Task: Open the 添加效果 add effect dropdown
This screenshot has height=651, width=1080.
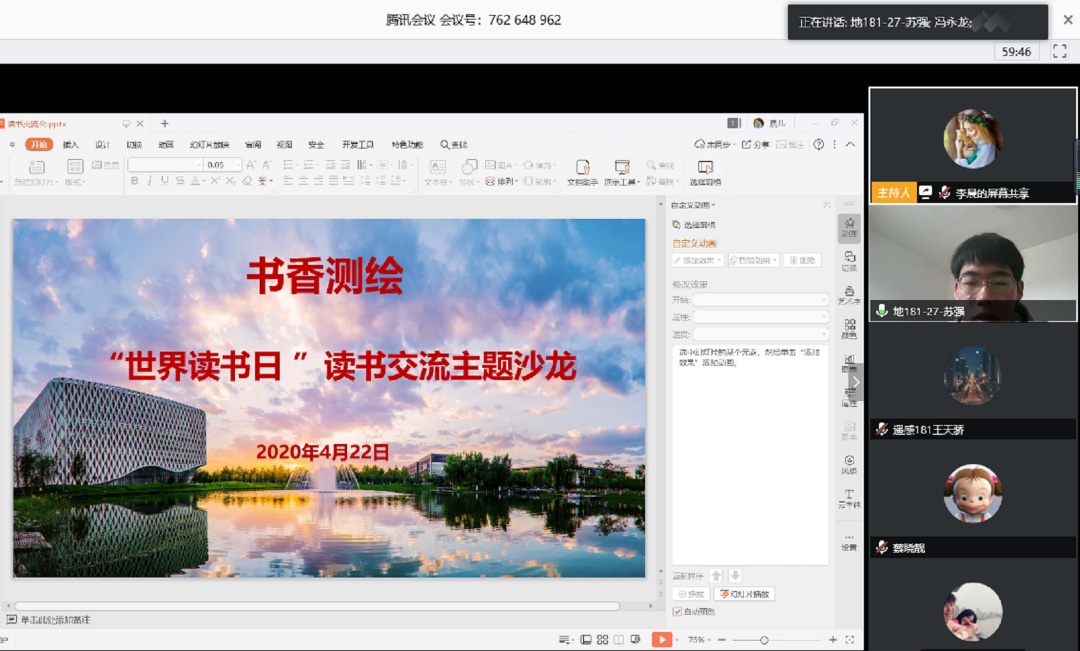Action: [697, 260]
